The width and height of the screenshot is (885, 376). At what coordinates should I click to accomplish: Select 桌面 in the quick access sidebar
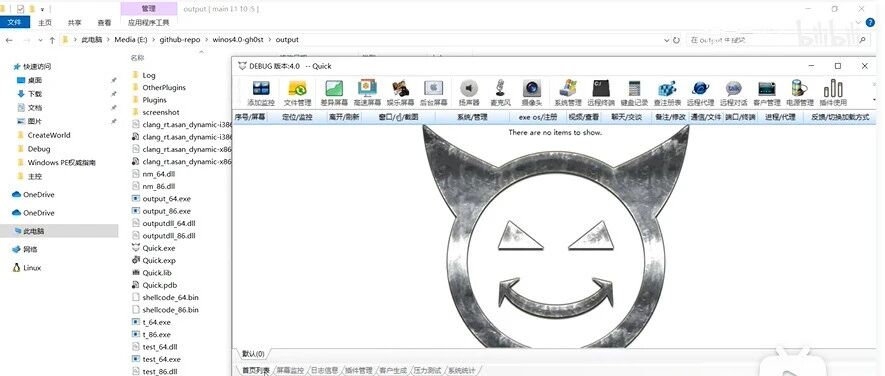tap(34, 80)
